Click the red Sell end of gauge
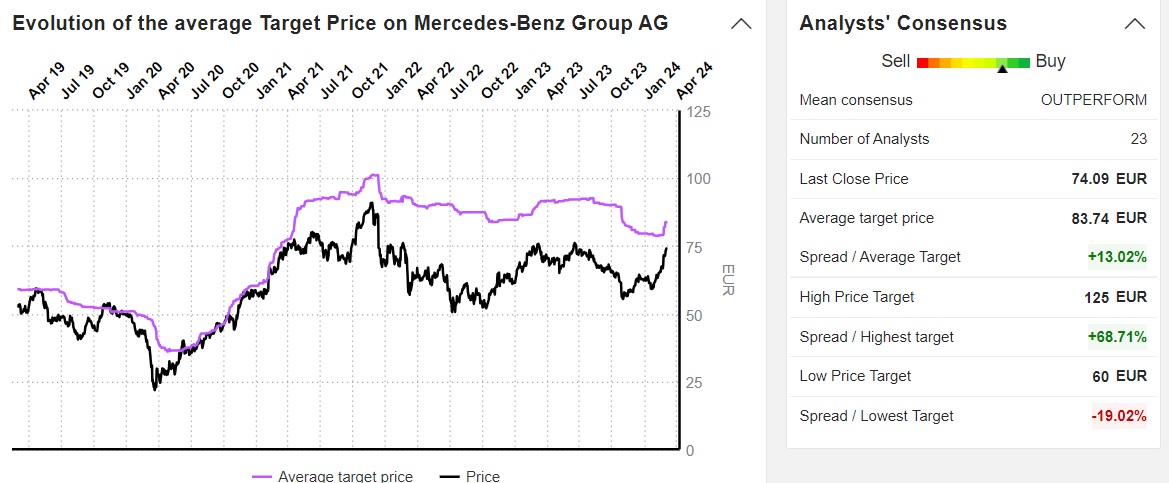1169x483 pixels. [x=923, y=62]
